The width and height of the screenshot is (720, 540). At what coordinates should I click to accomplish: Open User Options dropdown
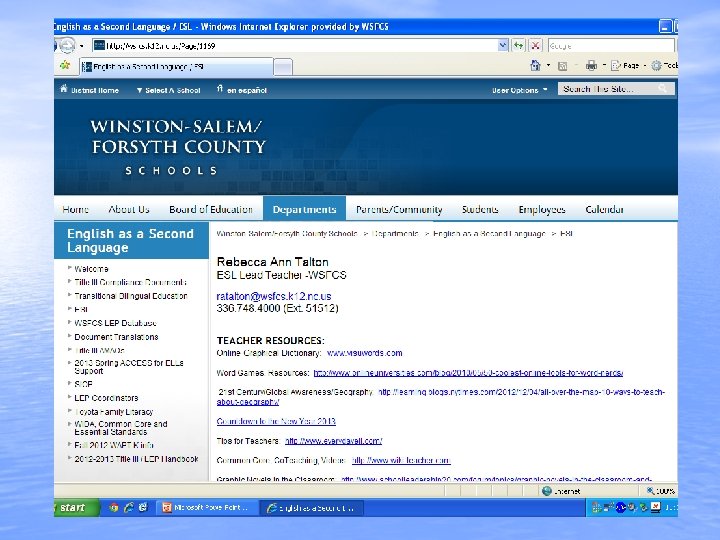click(x=519, y=90)
